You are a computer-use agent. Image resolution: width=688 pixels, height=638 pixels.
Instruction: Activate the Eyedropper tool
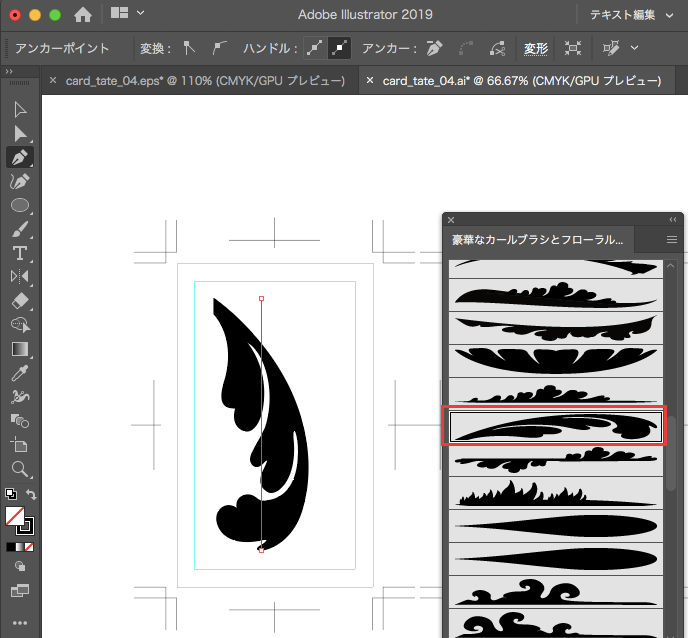click(x=19, y=373)
